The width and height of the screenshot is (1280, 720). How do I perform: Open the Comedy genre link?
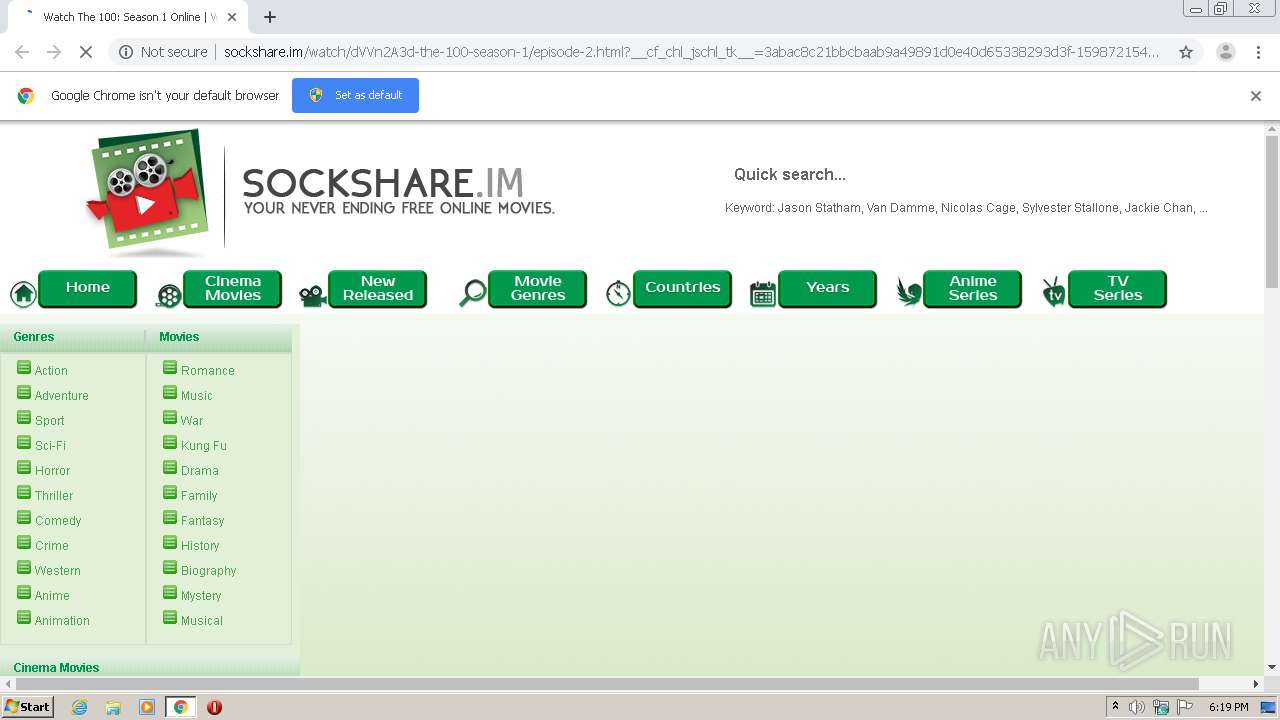point(58,521)
